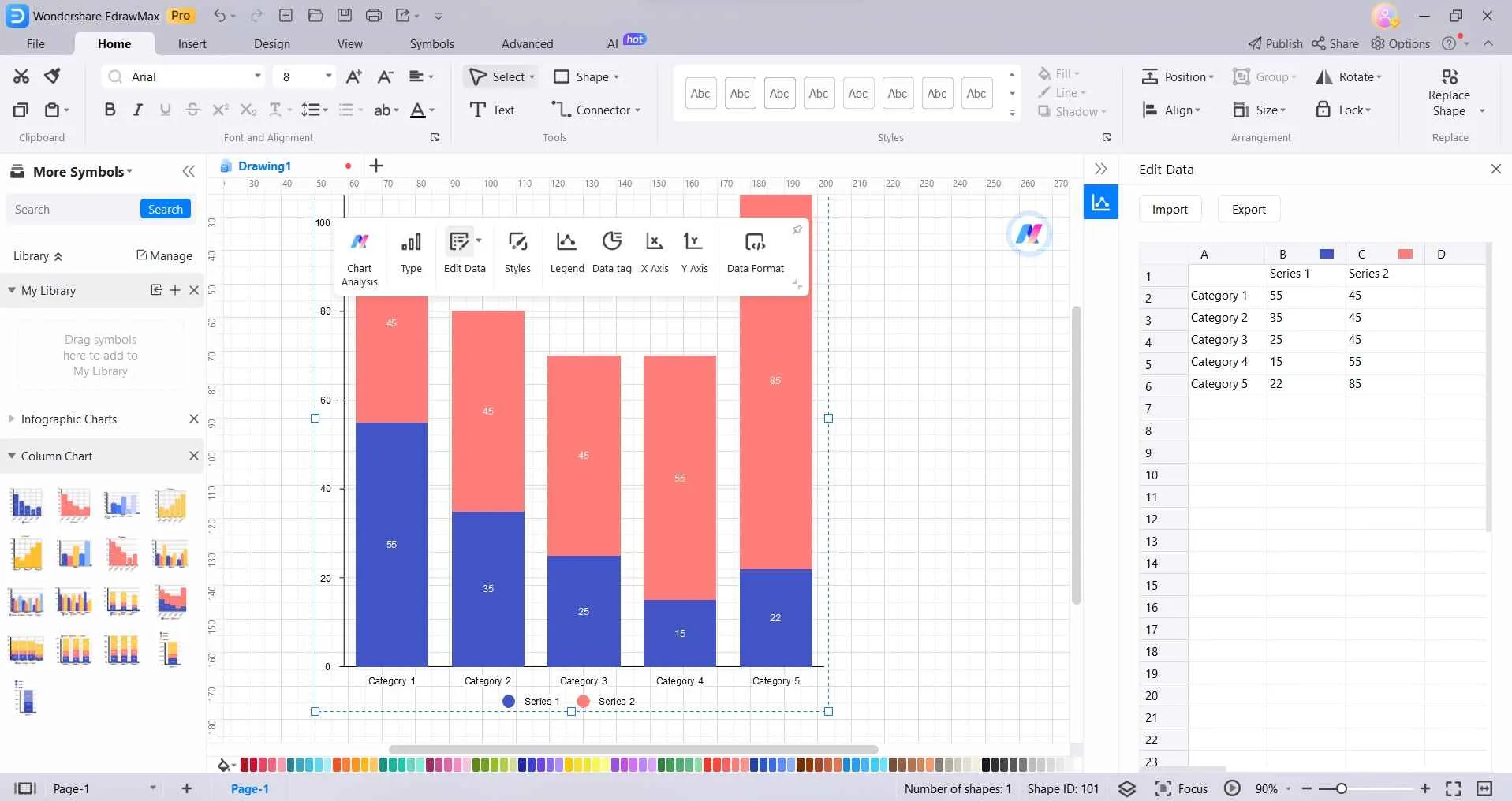Open the Design ribbon tab

pyautogui.click(x=271, y=44)
